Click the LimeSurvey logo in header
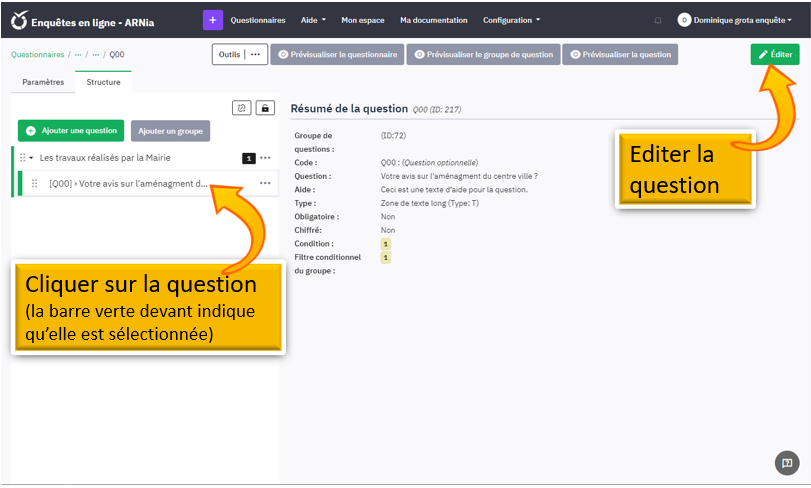Image resolution: width=811 pixels, height=488 pixels. pos(19,20)
